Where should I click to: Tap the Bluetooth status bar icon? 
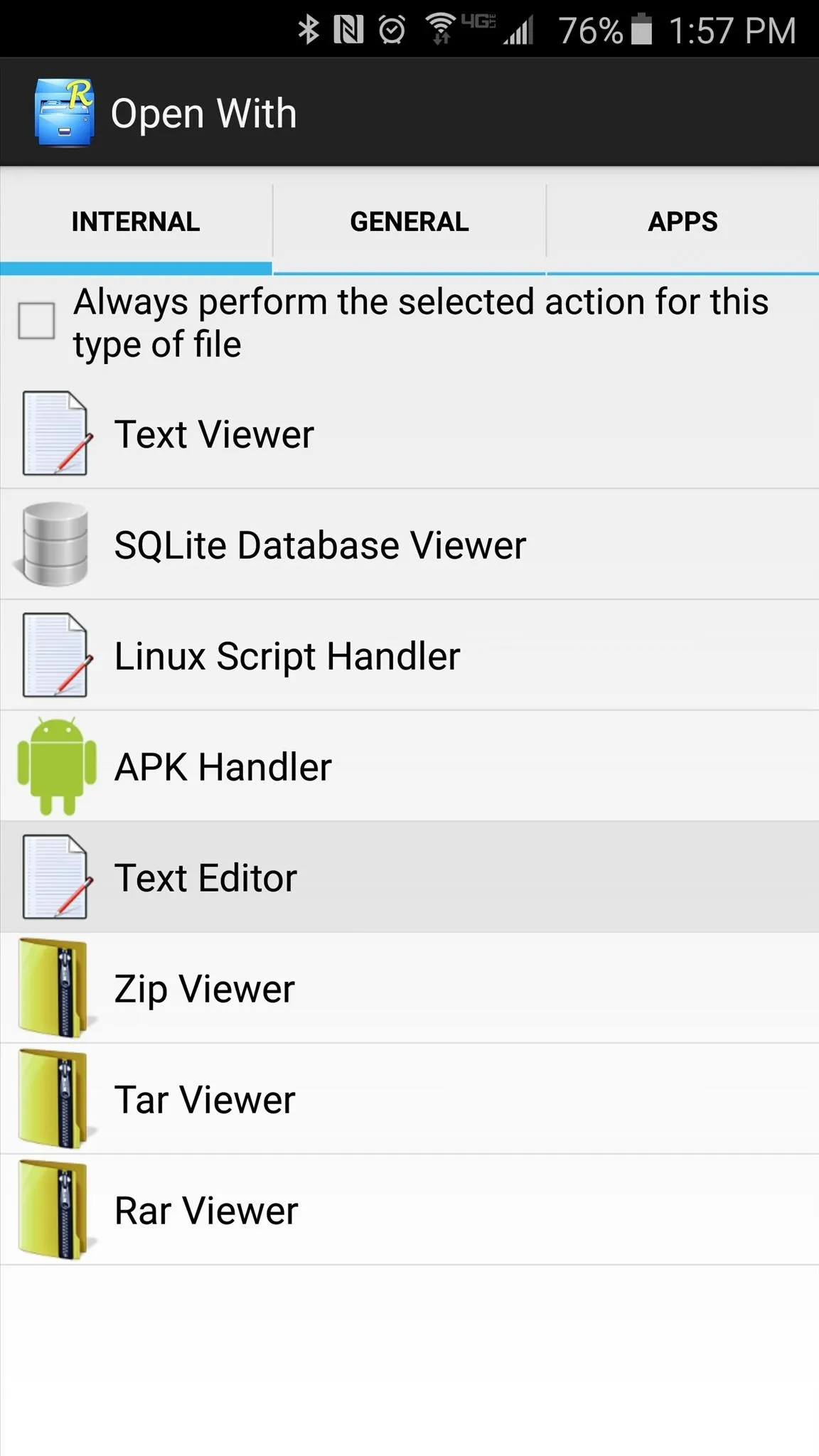(x=309, y=30)
